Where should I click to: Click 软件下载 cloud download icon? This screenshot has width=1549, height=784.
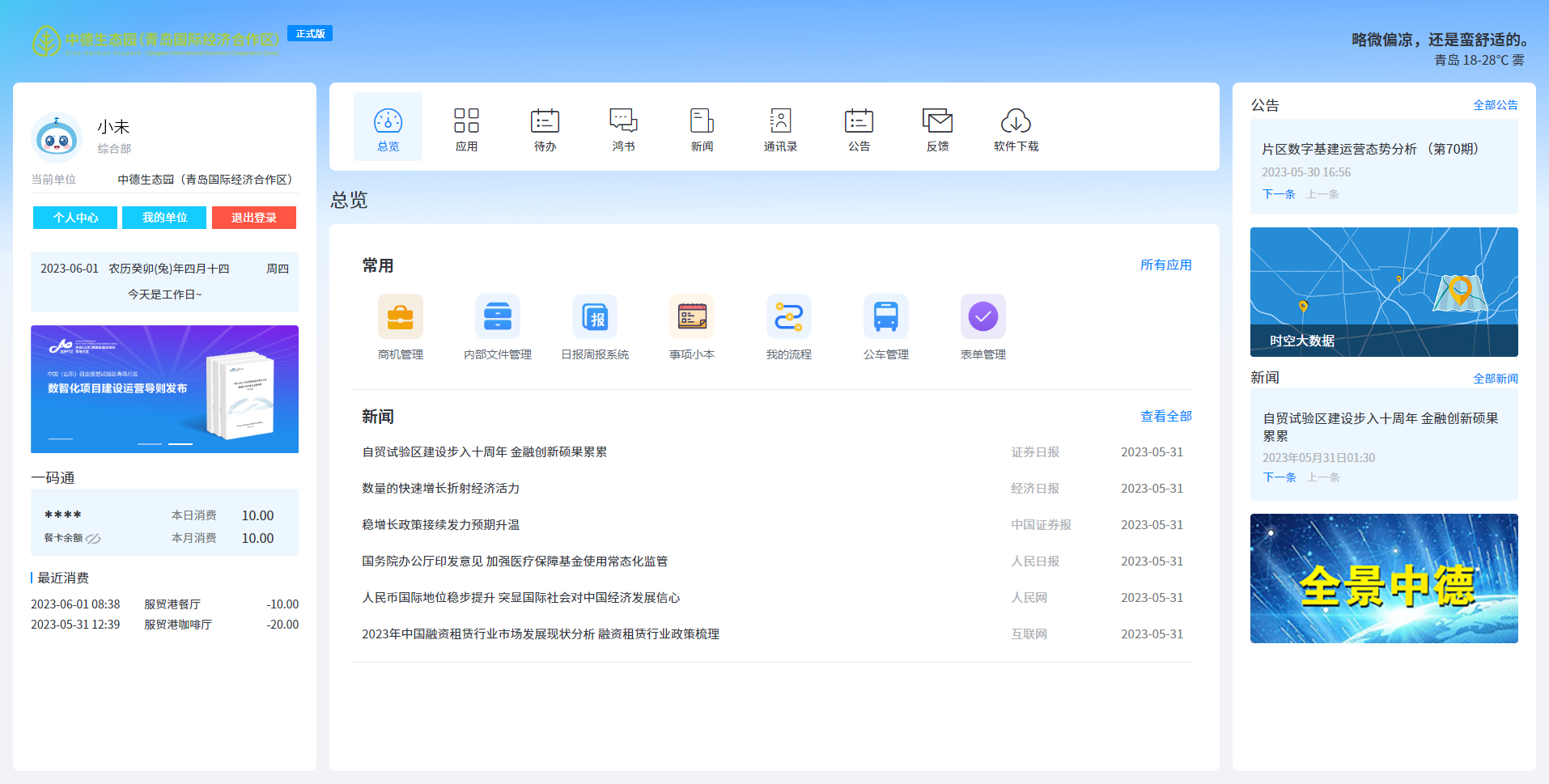(x=1016, y=122)
